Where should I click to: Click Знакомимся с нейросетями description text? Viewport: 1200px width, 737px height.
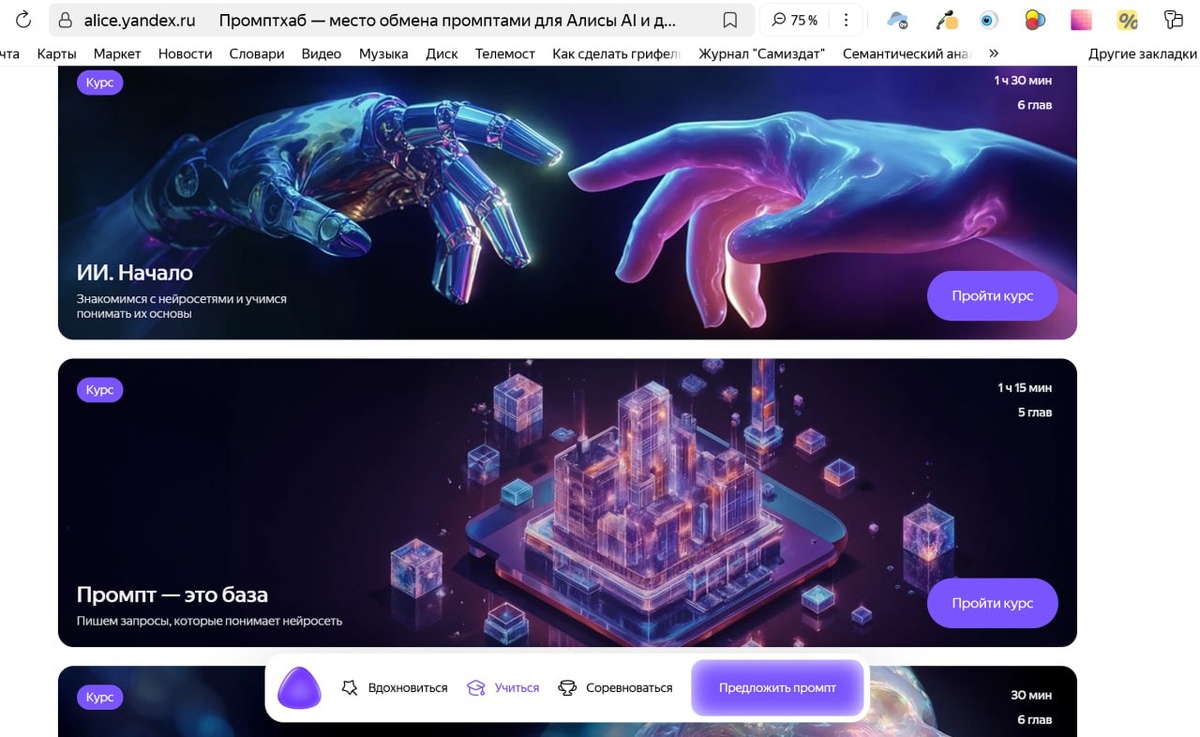(182, 306)
